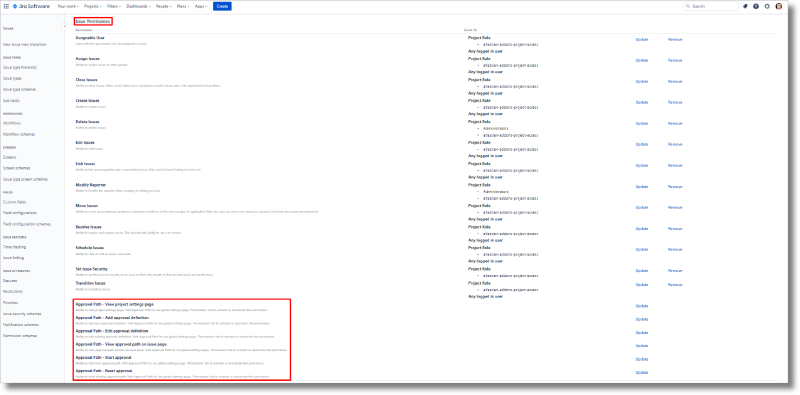Open Custom fields in sidebar
The height and width of the screenshot is (395, 800).
tap(14, 202)
